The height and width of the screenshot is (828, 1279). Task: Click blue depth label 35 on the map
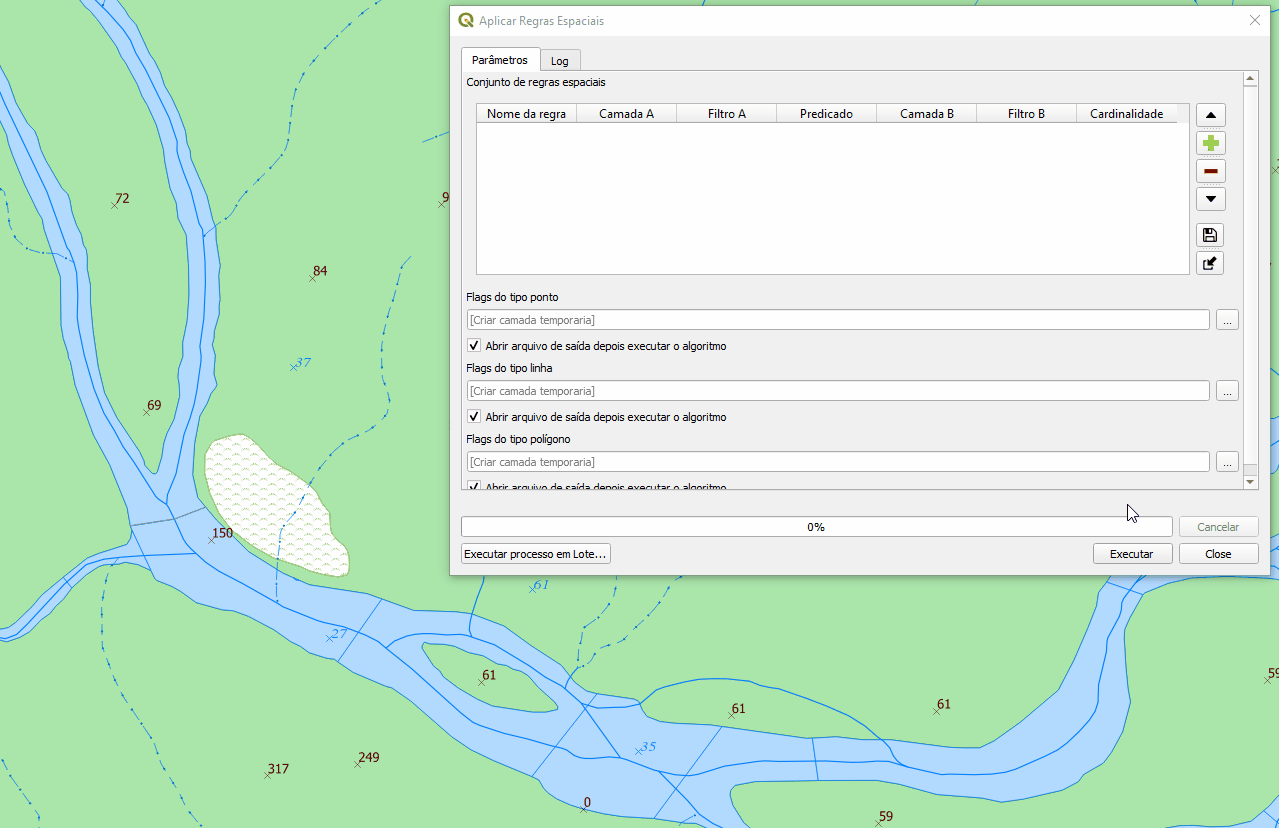click(x=646, y=747)
